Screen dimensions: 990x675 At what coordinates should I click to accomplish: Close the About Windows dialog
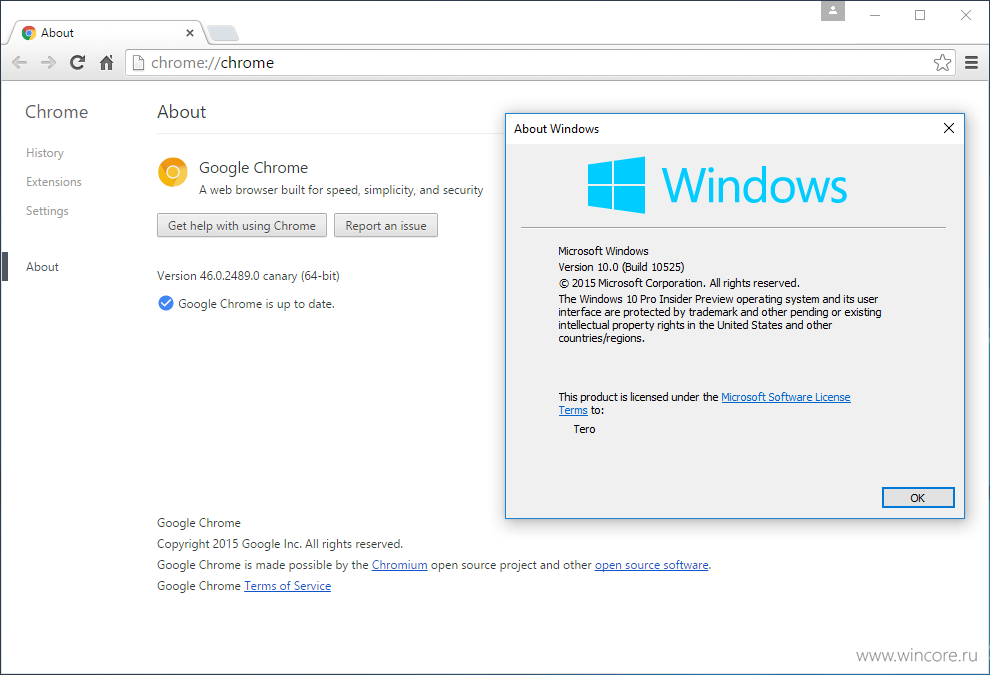948,129
